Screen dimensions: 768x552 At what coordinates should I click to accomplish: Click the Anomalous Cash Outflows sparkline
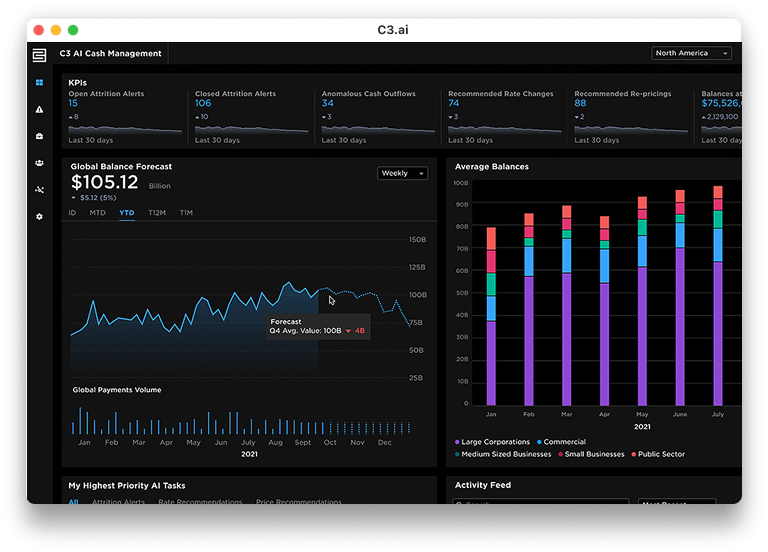(378, 129)
